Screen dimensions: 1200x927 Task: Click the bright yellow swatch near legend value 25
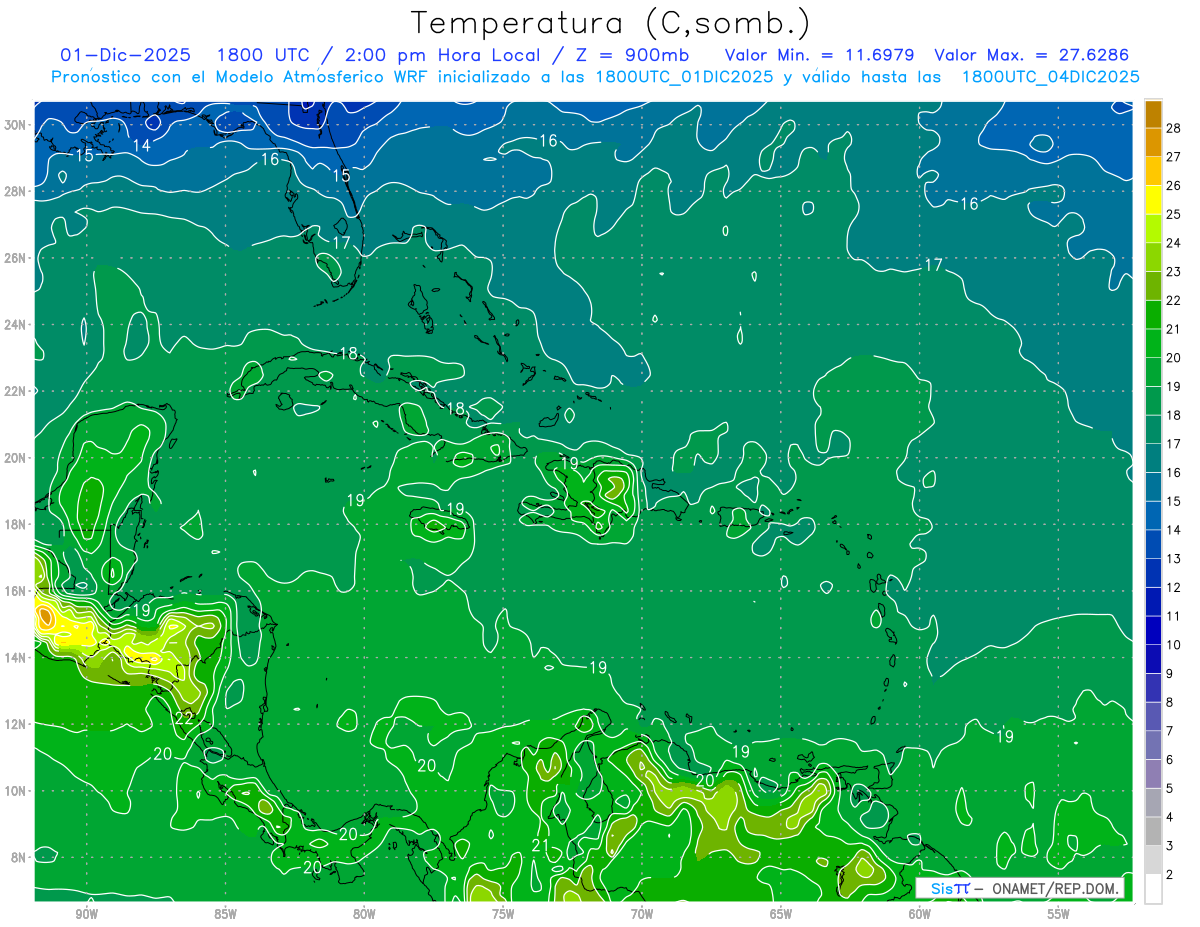[x=1153, y=199]
